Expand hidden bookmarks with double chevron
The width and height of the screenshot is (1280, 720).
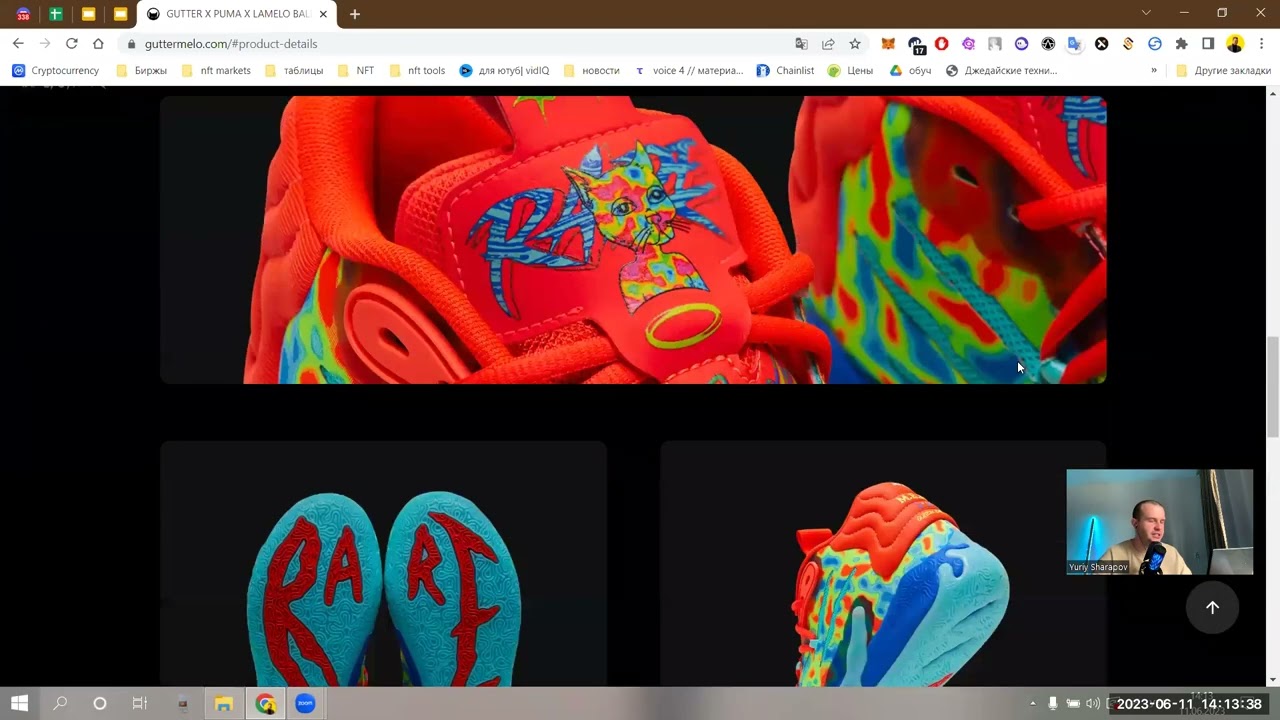[x=1154, y=71]
